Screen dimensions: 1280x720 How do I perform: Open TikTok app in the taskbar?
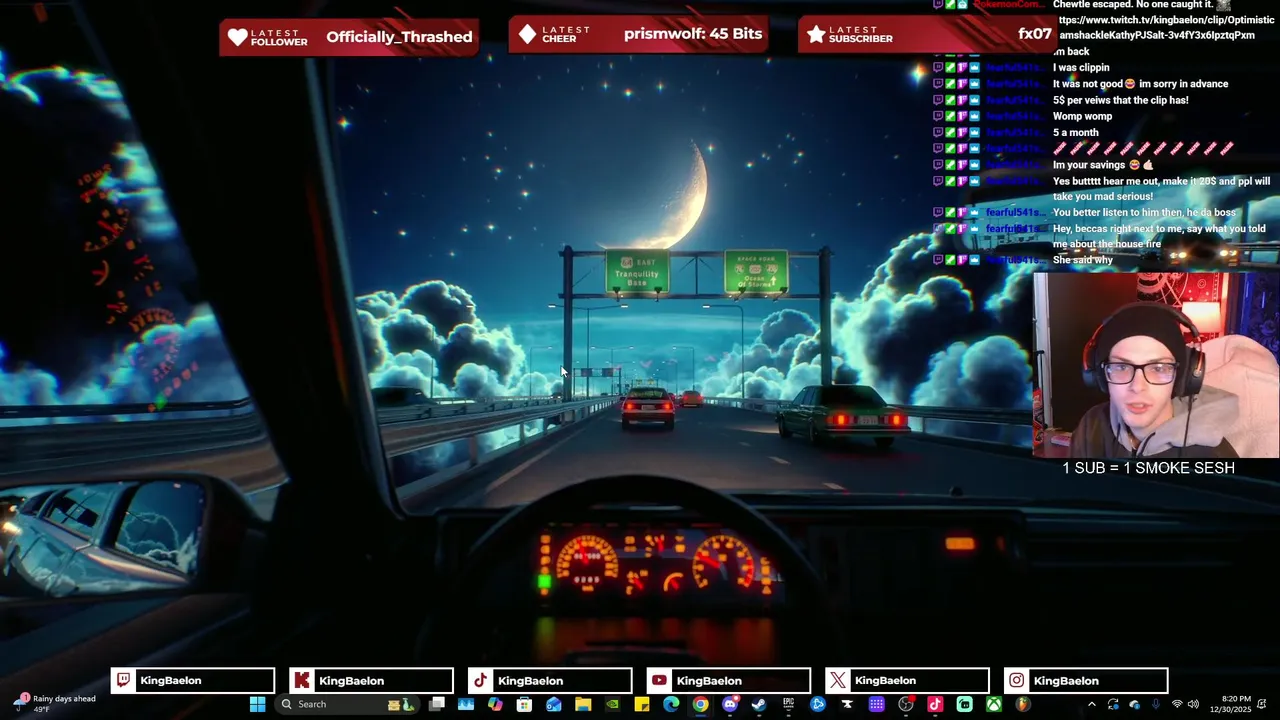point(935,704)
